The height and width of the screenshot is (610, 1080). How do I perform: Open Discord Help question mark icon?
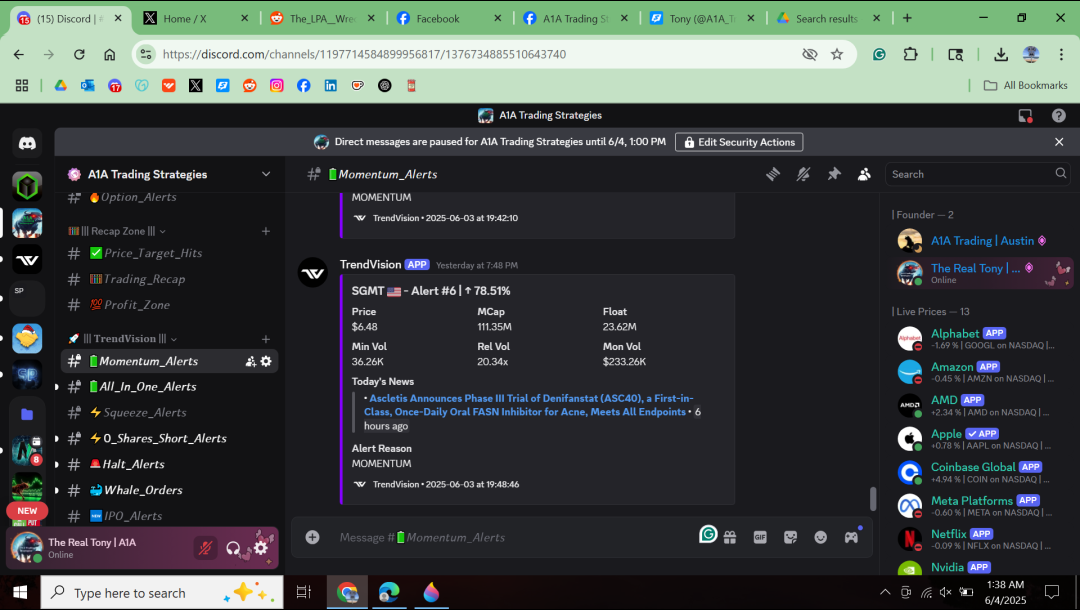[1059, 116]
